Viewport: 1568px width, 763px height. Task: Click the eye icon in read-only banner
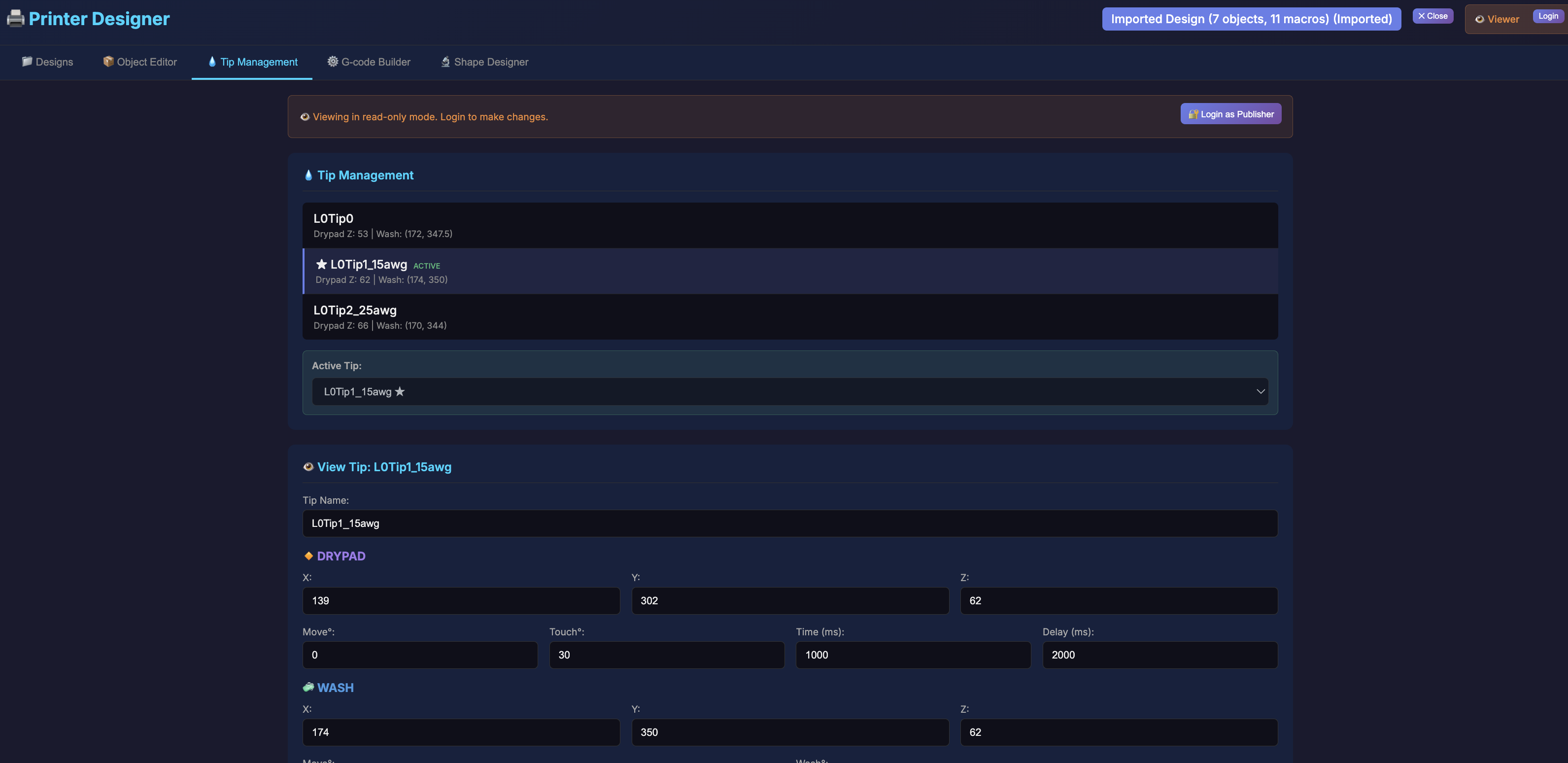305,117
